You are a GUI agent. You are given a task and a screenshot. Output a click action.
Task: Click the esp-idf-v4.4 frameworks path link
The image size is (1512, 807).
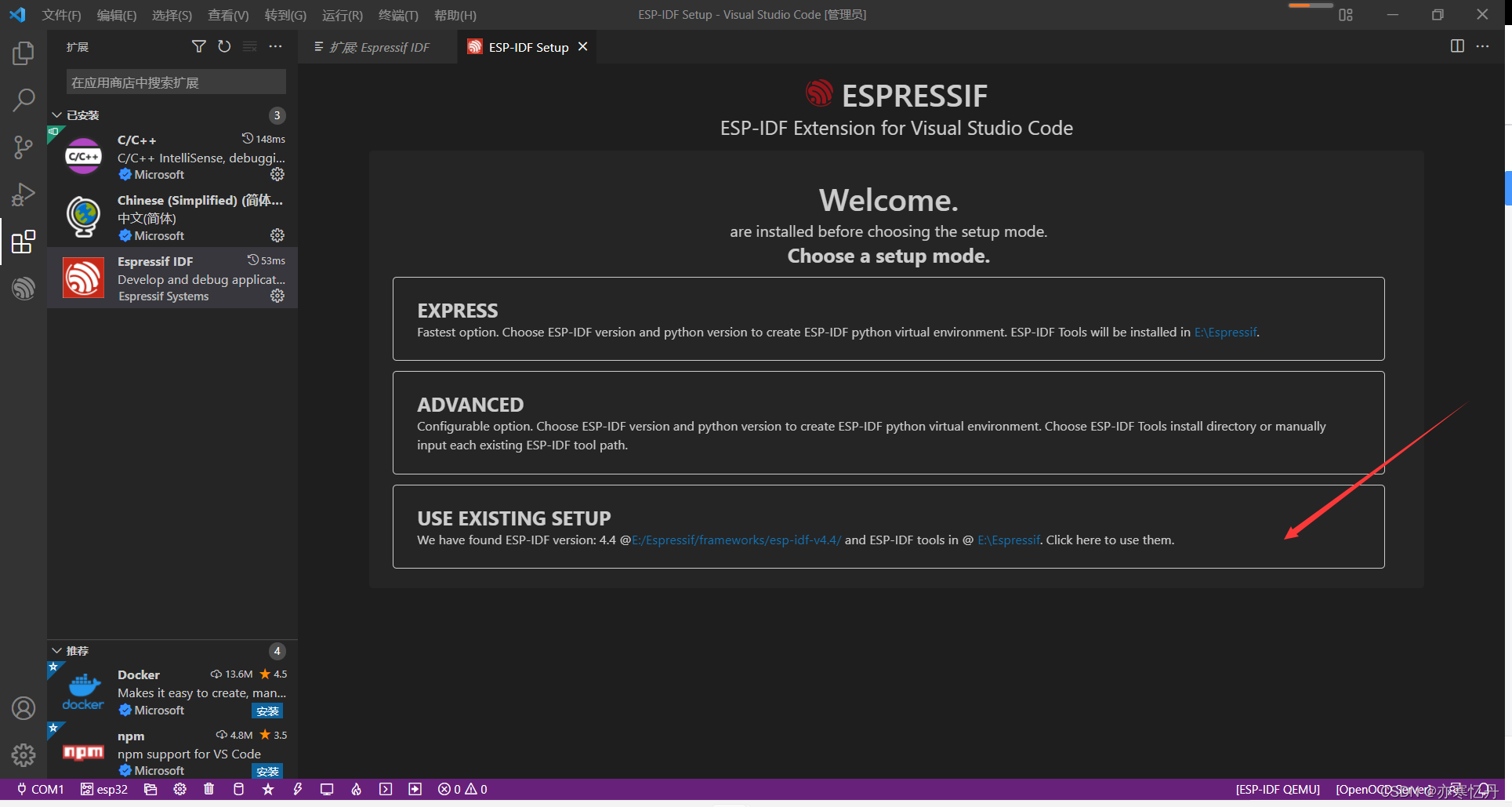(x=736, y=540)
